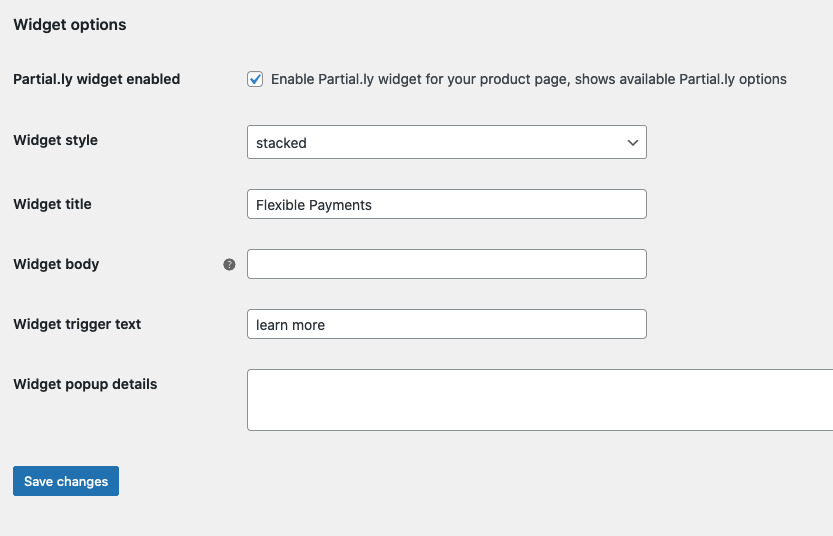Click the Widget popup details label
The width and height of the screenshot is (833, 536).
(x=85, y=384)
